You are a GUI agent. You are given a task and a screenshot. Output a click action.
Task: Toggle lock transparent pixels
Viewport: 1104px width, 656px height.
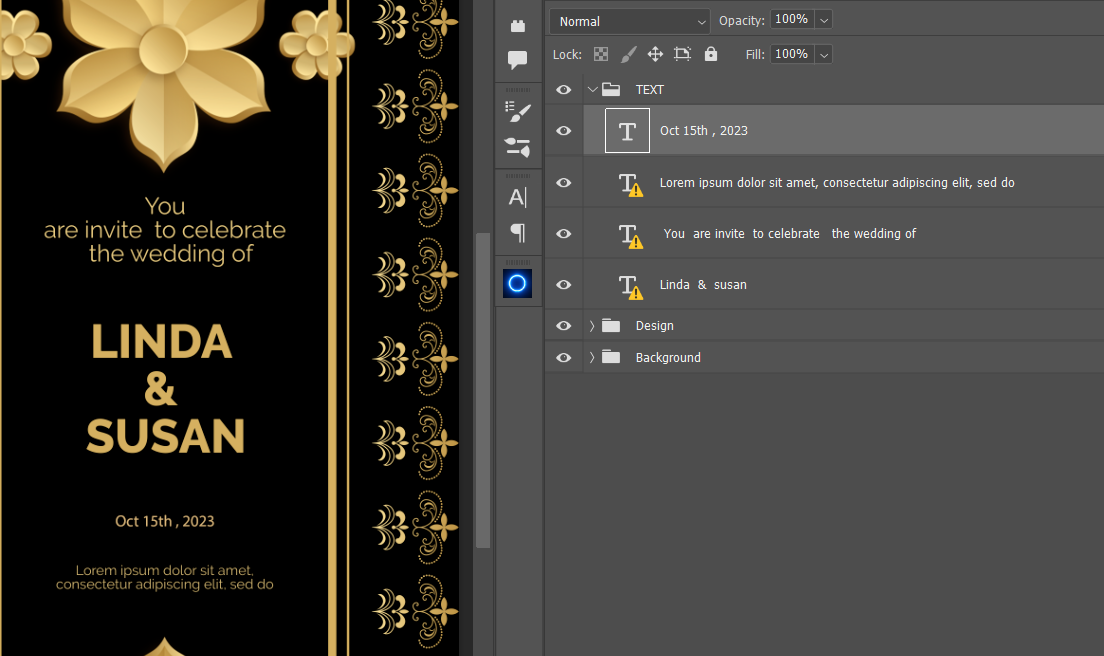coord(601,54)
